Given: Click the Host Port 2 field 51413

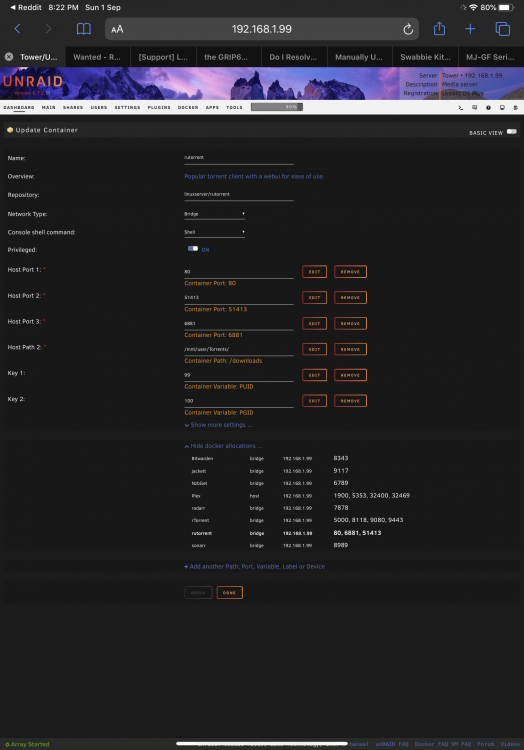Looking at the screenshot, I should pyautogui.click(x=239, y=298).
